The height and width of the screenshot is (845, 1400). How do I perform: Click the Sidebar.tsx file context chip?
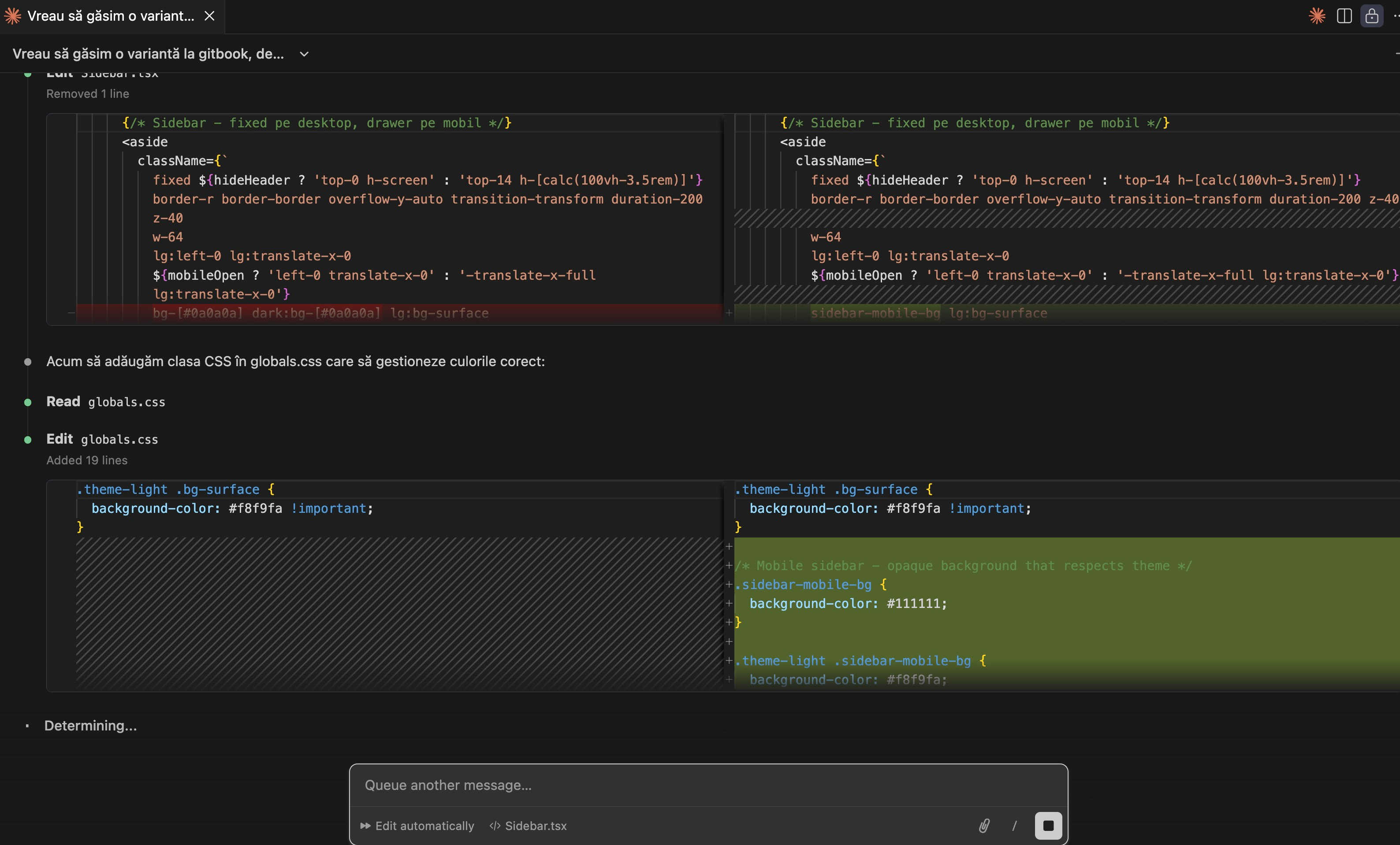[x=529, y=826]
